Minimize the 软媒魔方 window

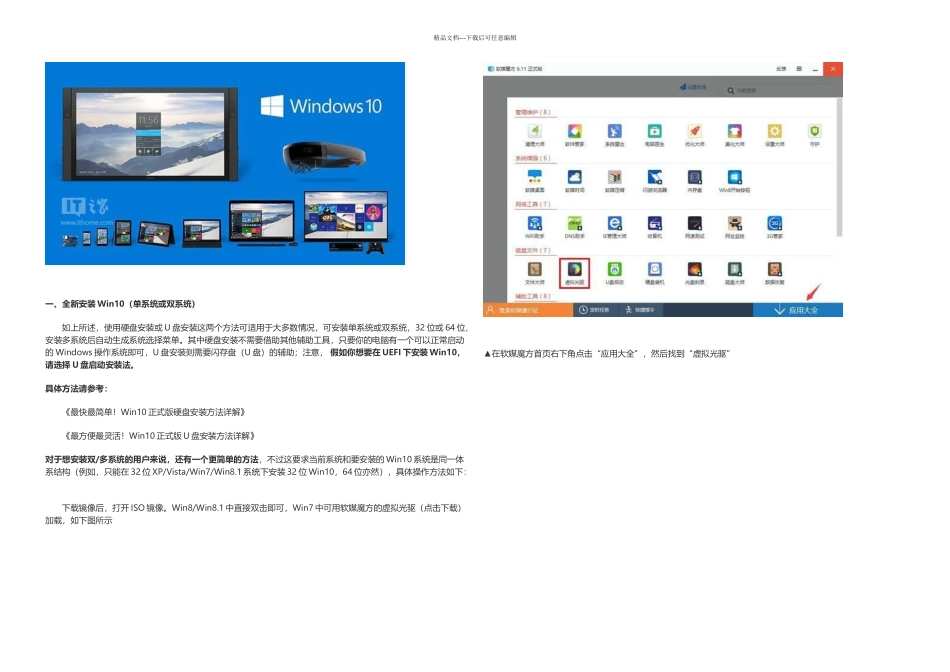tap(815, 69)
